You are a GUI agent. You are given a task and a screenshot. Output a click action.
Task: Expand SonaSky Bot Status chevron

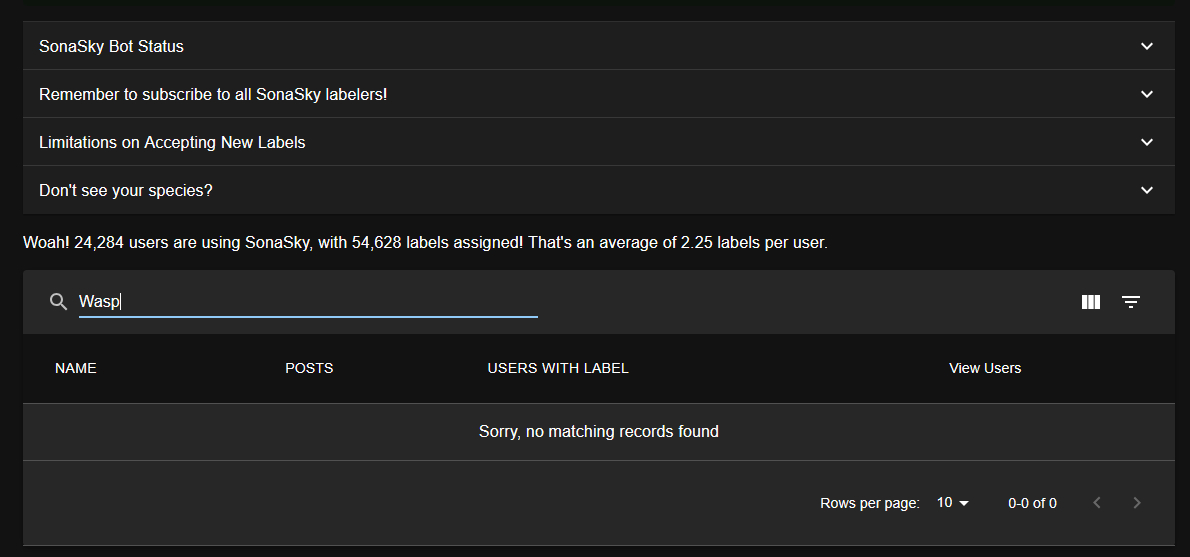coord(1147,46)
